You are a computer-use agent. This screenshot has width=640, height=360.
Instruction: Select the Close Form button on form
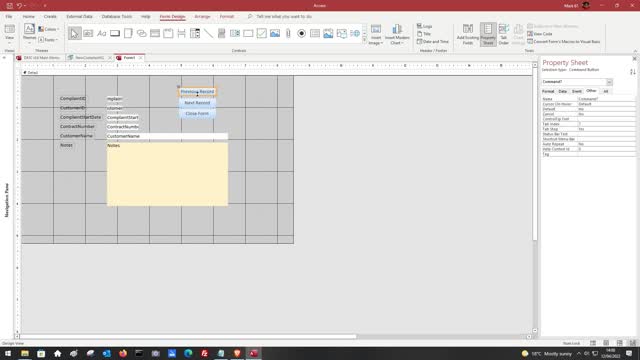pos(197,113)
